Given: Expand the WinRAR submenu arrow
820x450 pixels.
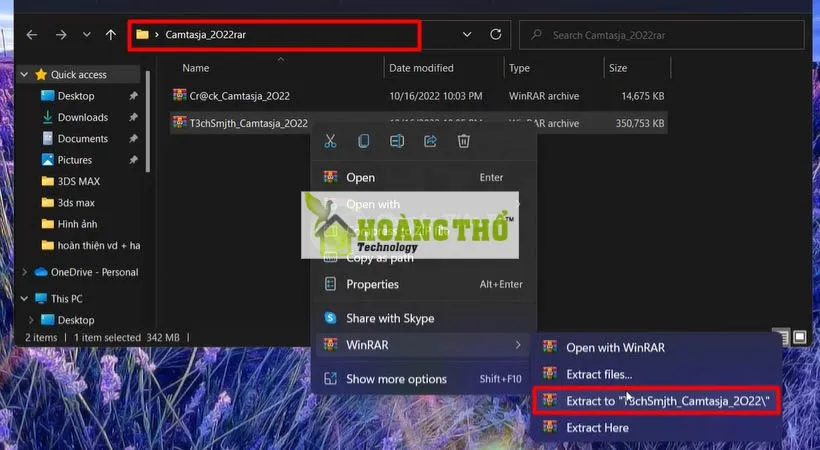Looking at the screenshot, I should 518,344.
